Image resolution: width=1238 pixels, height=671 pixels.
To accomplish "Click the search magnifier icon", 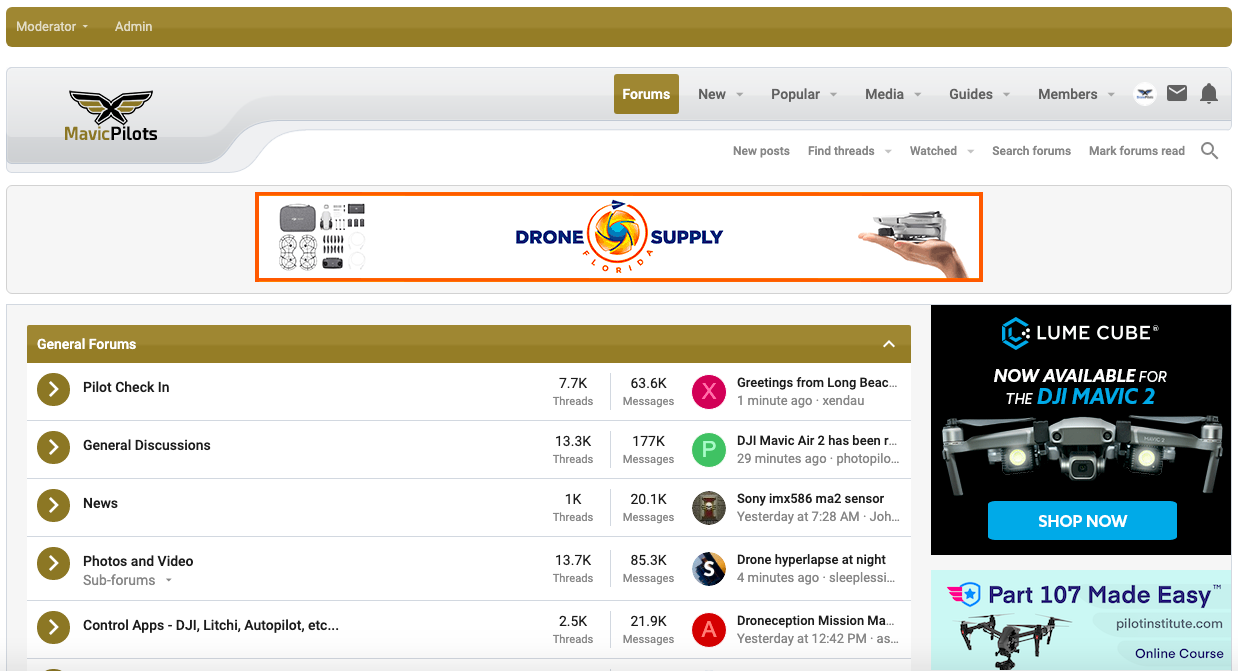I will click(1209, 151).
